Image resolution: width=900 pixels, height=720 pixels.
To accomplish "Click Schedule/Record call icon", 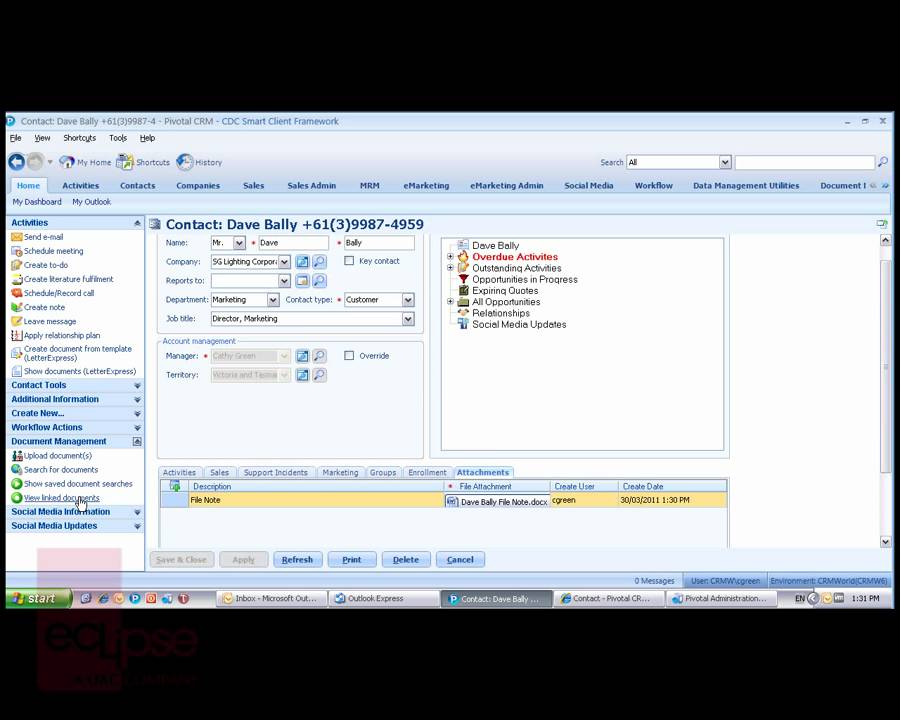I will (17, 293).
